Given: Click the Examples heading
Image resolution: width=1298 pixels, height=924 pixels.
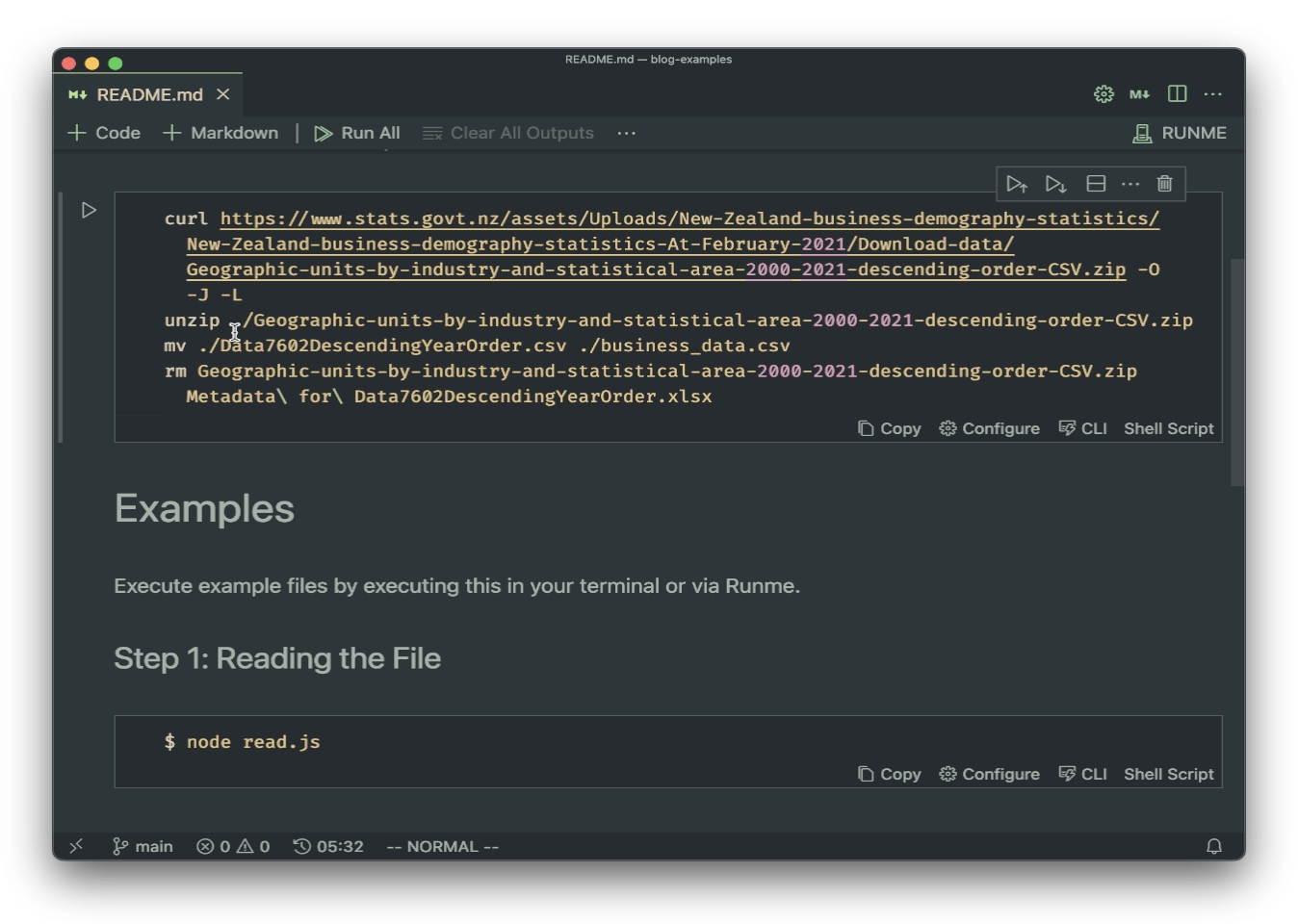Looking at the screenshot, I should pos(204,508).
